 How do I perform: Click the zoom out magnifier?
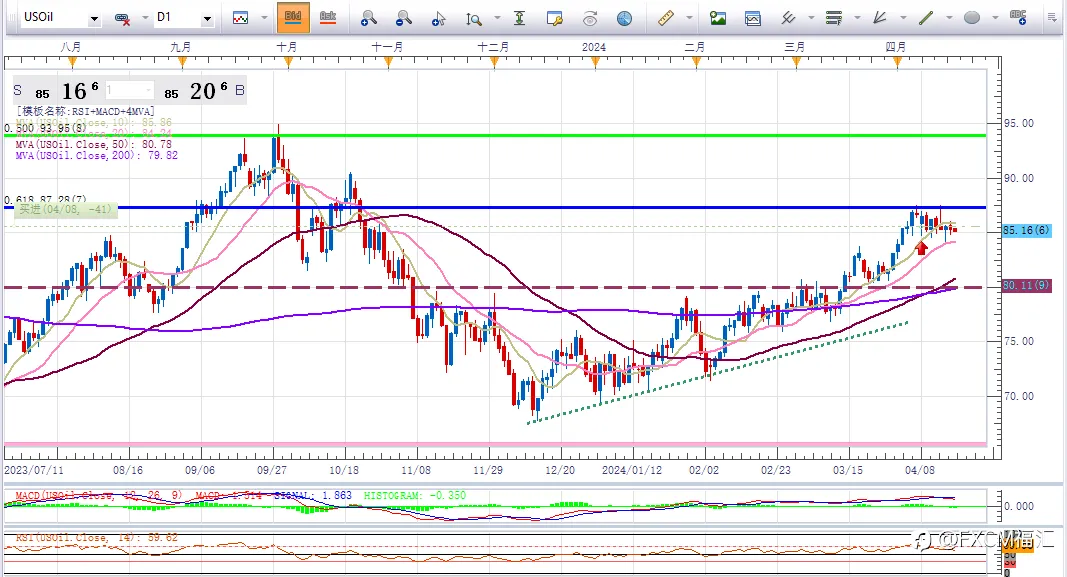(x=404, y=18)
